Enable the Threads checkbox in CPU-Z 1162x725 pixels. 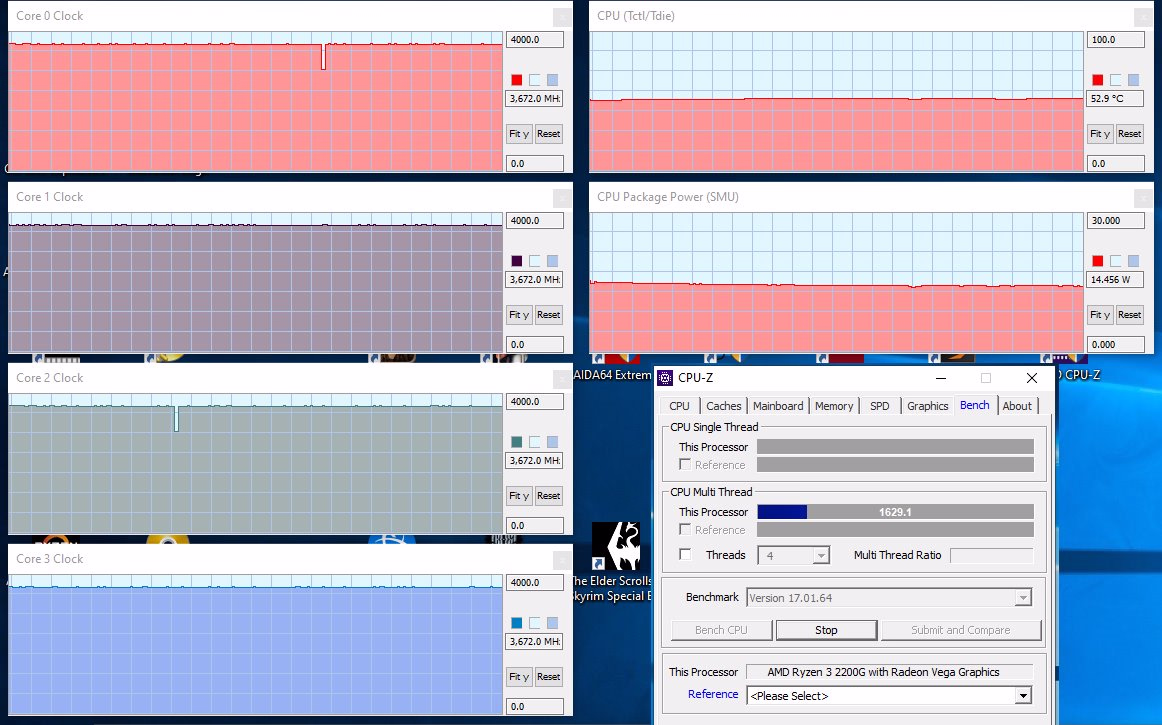[685, 555]
